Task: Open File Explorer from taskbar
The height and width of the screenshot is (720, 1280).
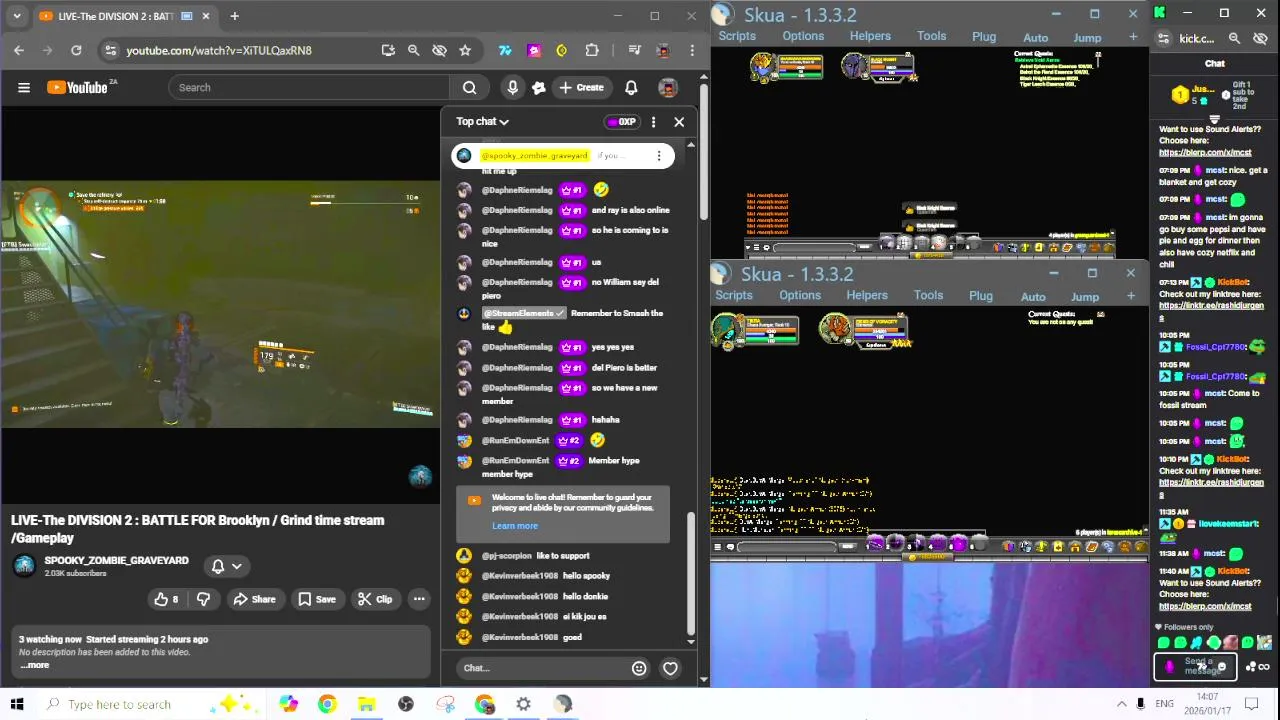Action: pyautogui.click(x=366, y=704)
